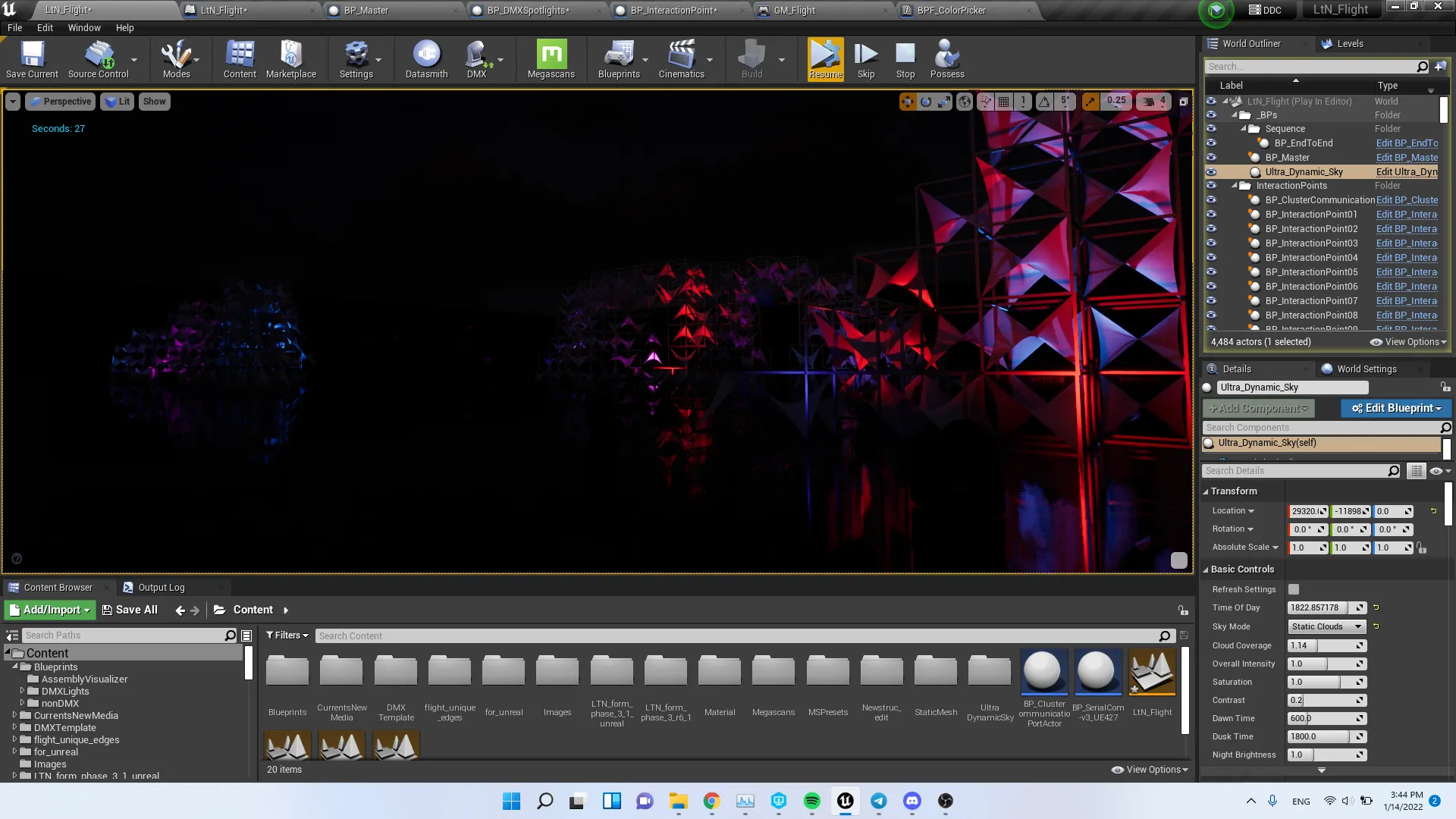The height and width of the screenshot is (819, 1456).
Task: Open Edit BP_Master link in outliner
Action: point(1407,158)
